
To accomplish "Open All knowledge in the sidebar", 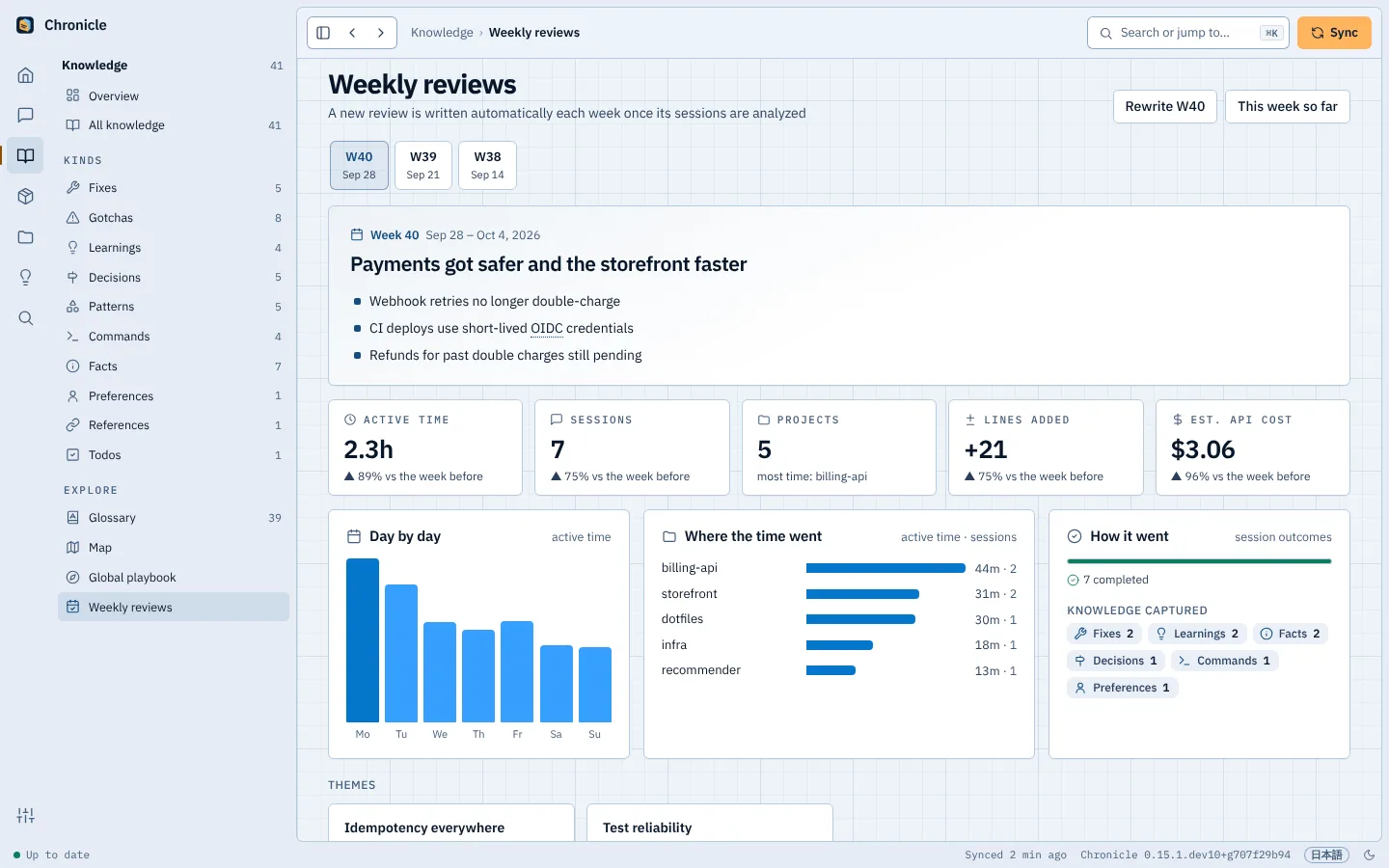I will tap(174, 125).
